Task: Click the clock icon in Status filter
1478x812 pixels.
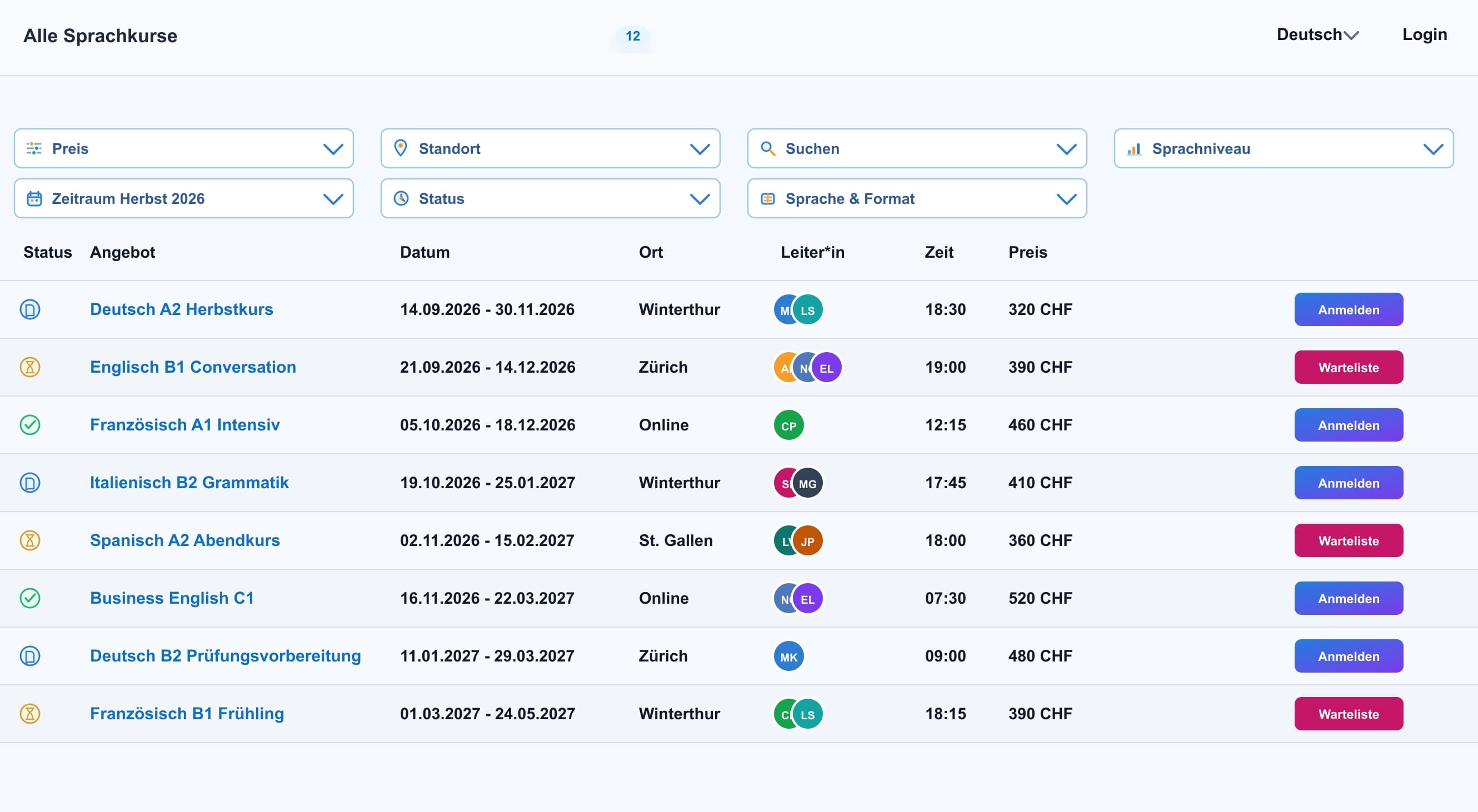Action: point(401,198)
